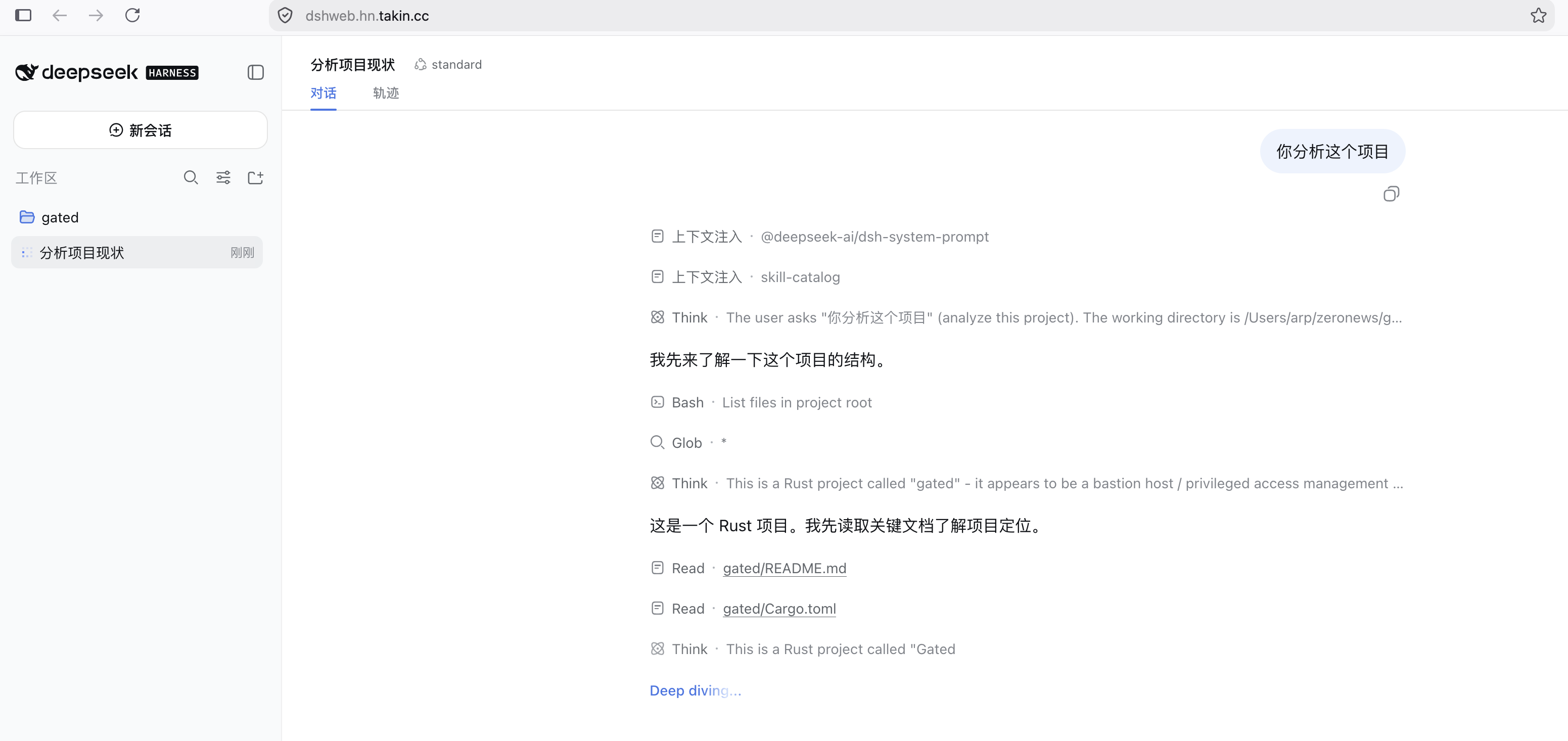Click the session status dots icon beside 分析项目现状

click(x=27, y=253)
